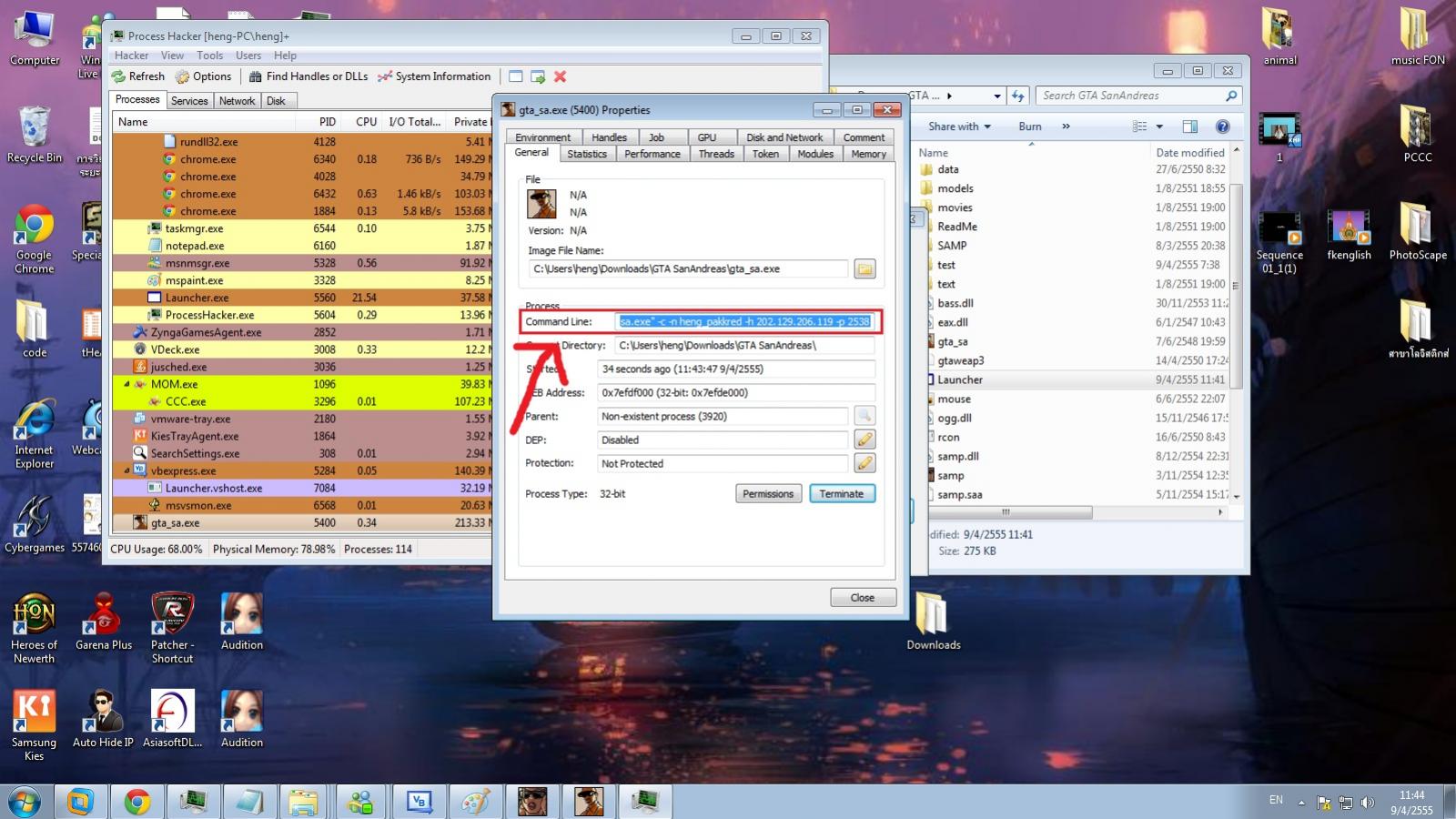This screenshot has width=1456, height=819.
Task: Click the Search GTA SanAndreas box
Action: [1139, 96]
